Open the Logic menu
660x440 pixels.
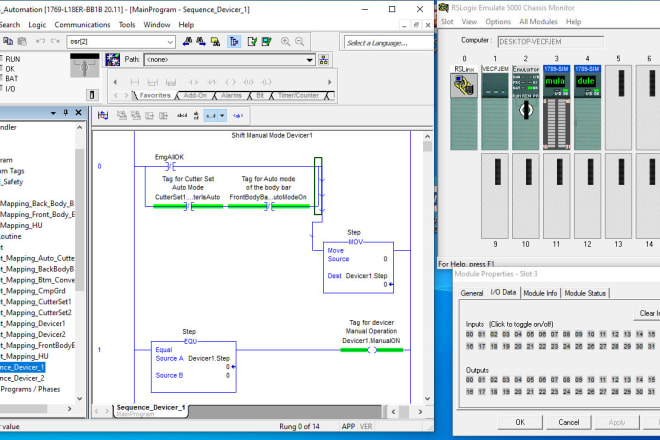37,25
